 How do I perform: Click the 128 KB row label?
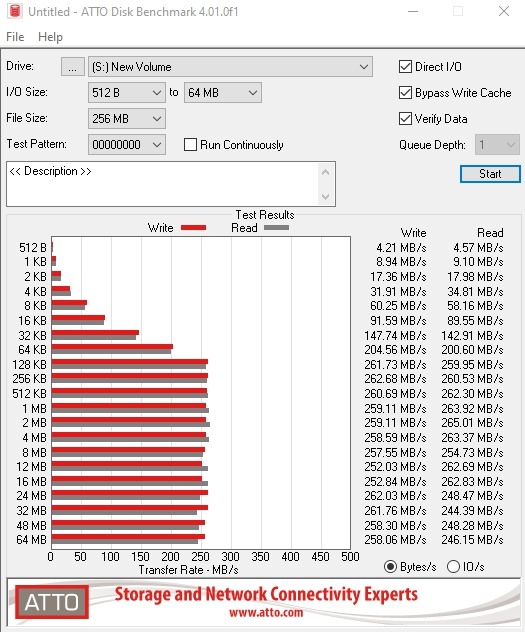(29, 365)
